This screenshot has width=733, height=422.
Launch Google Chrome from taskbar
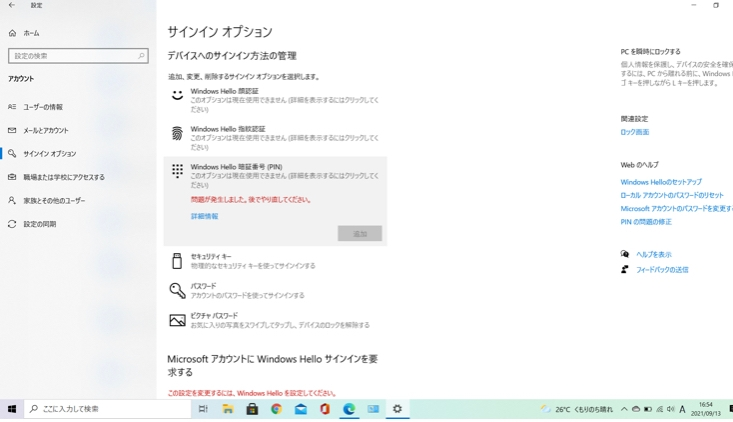276,409
